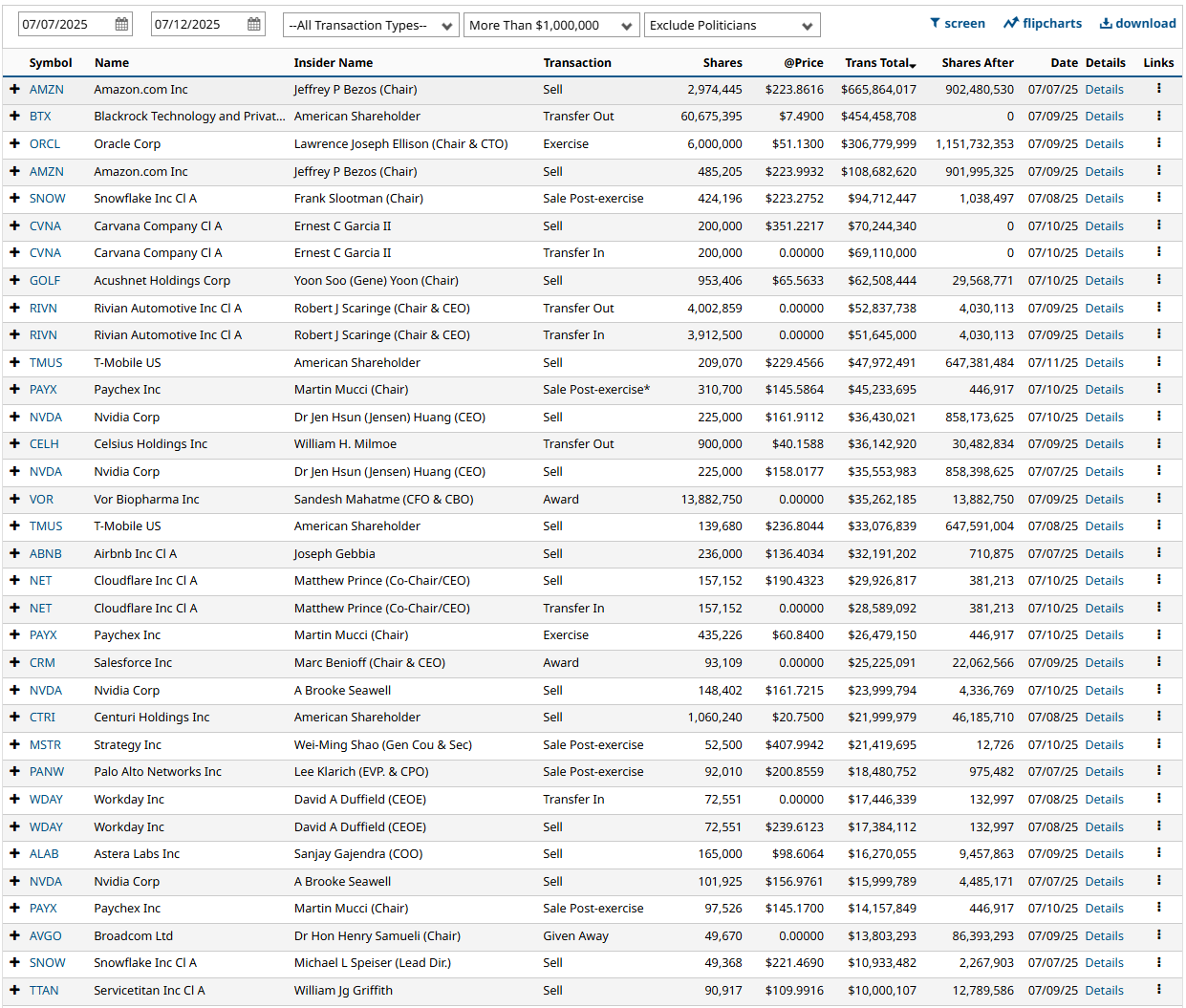Screen dimensions: 1186x1008
Task: Open links menu for Blackrock Technology row
Action: point(1158,116)
